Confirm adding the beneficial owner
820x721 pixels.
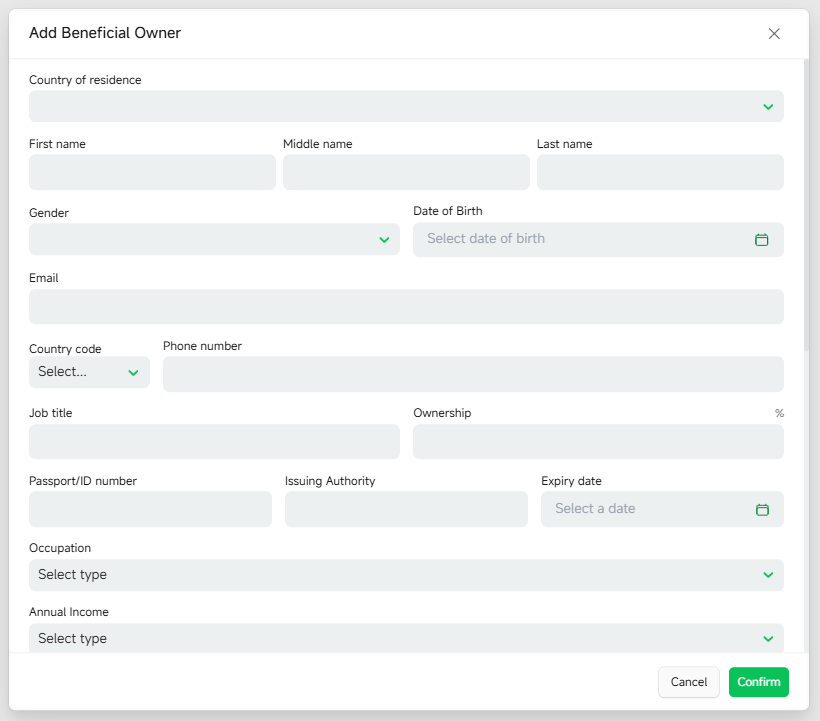(759, 682)
